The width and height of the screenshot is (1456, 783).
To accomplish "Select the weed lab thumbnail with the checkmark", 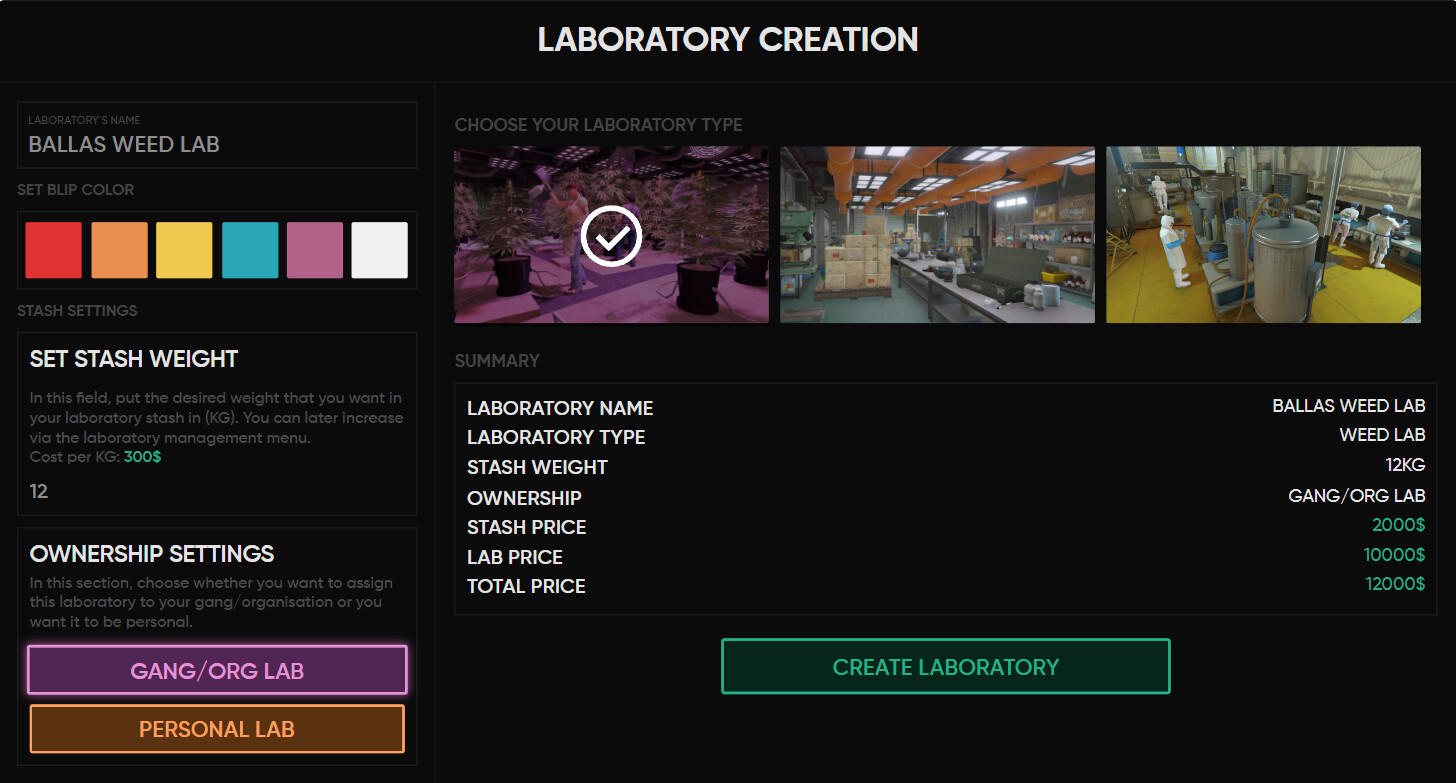I will click(611, 235).
